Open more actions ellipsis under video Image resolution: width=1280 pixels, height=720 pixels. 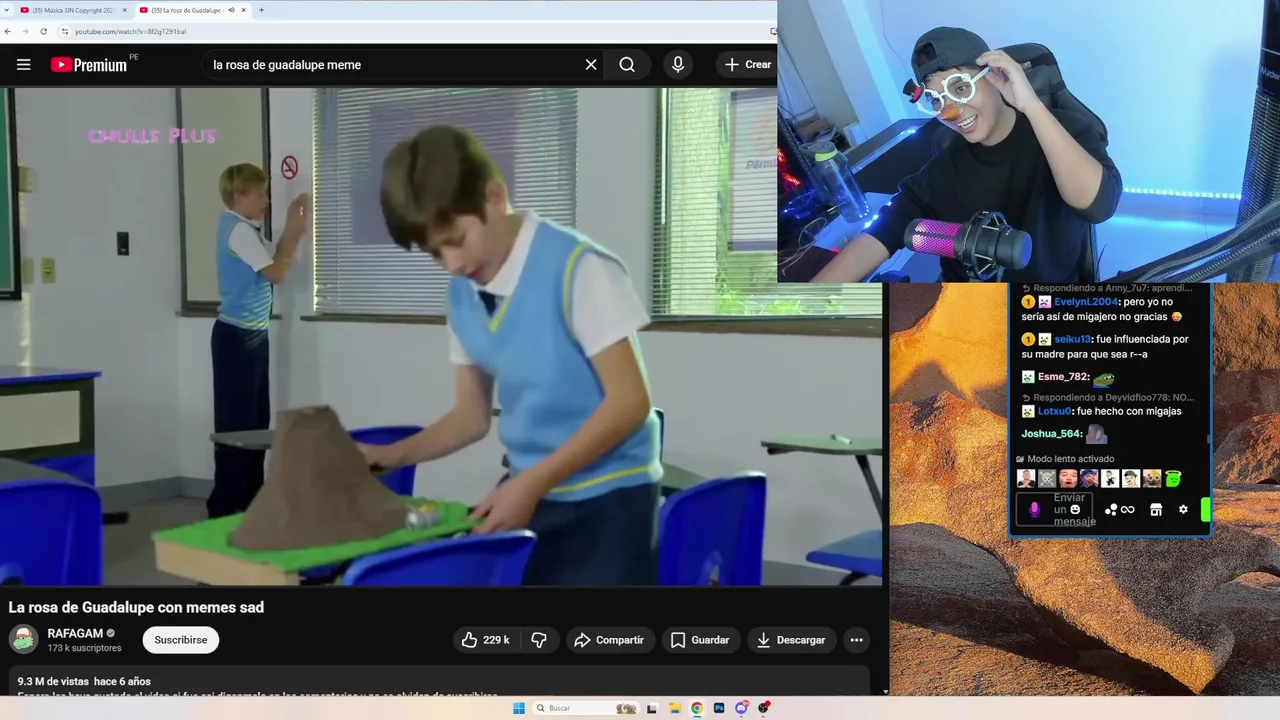point(856,640)
